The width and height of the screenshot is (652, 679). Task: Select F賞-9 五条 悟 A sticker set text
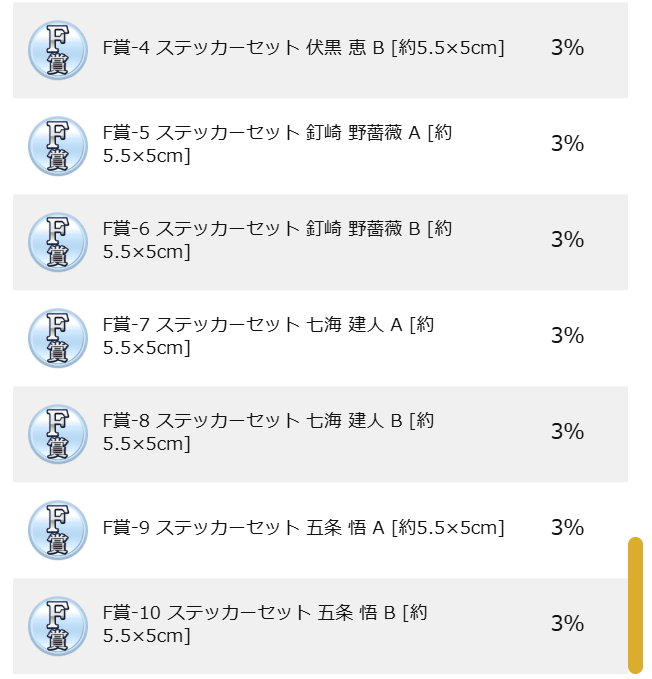(303, 528)
